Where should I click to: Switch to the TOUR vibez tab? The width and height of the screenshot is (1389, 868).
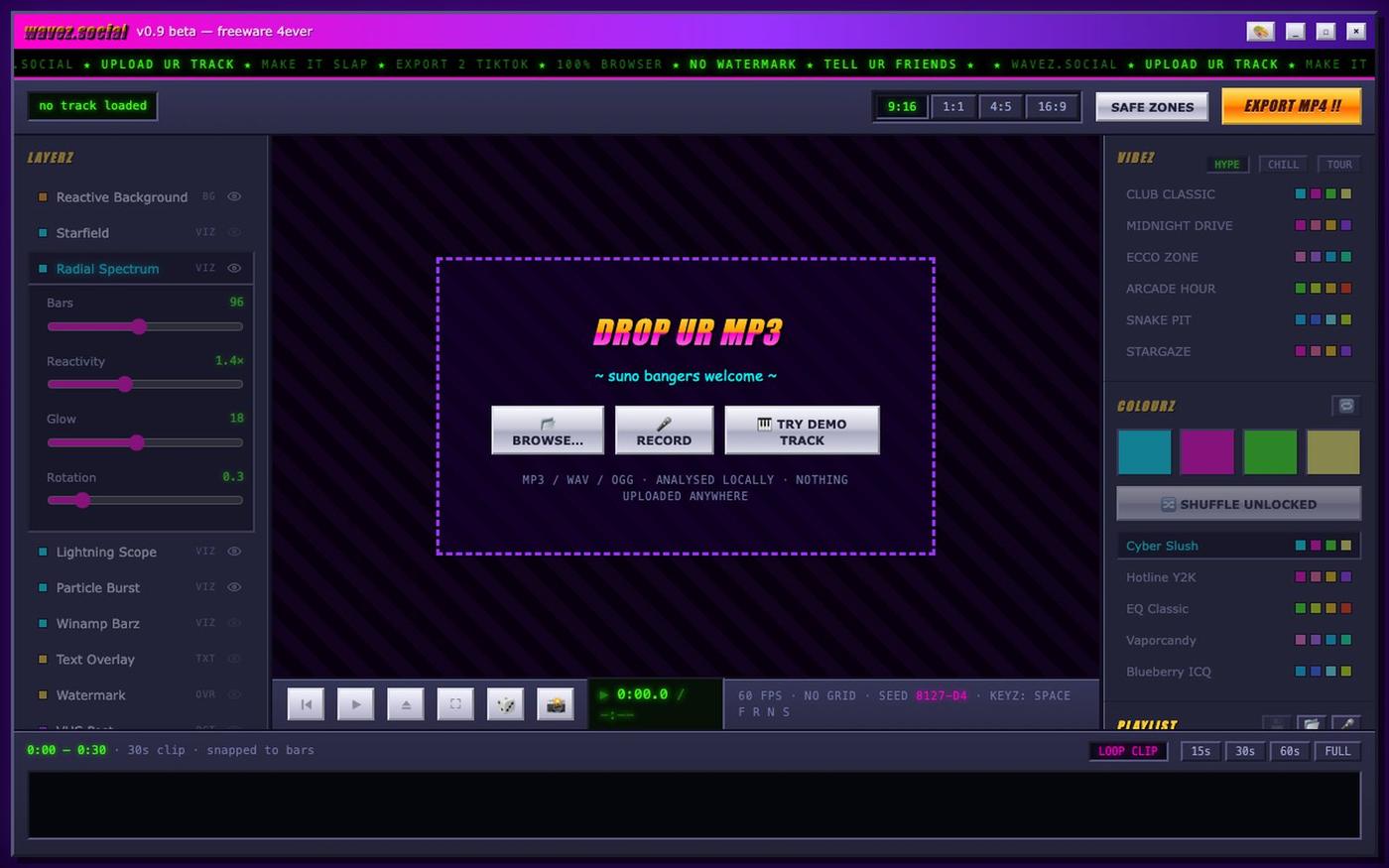[1339, 165]
